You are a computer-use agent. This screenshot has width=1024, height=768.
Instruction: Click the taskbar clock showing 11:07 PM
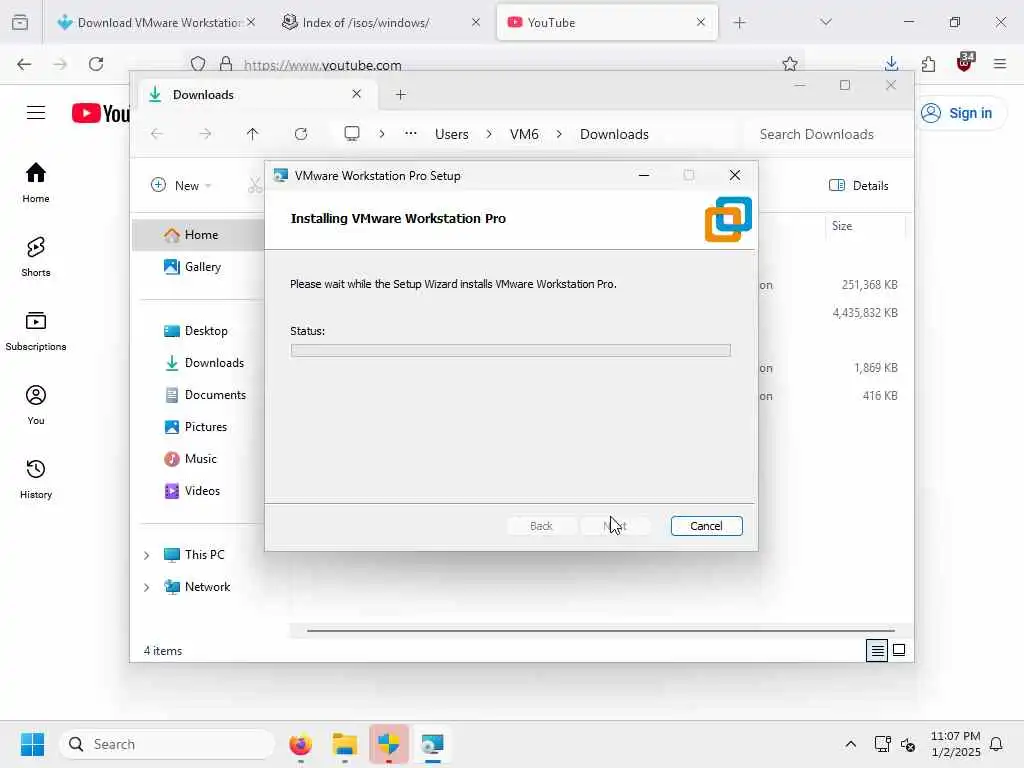(955, 744)
